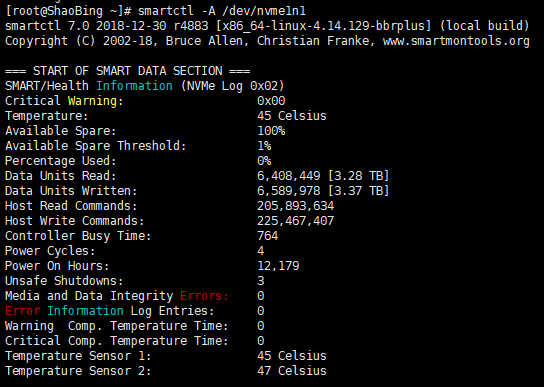Select the Power Cycles value '4'

pos(261,251)
